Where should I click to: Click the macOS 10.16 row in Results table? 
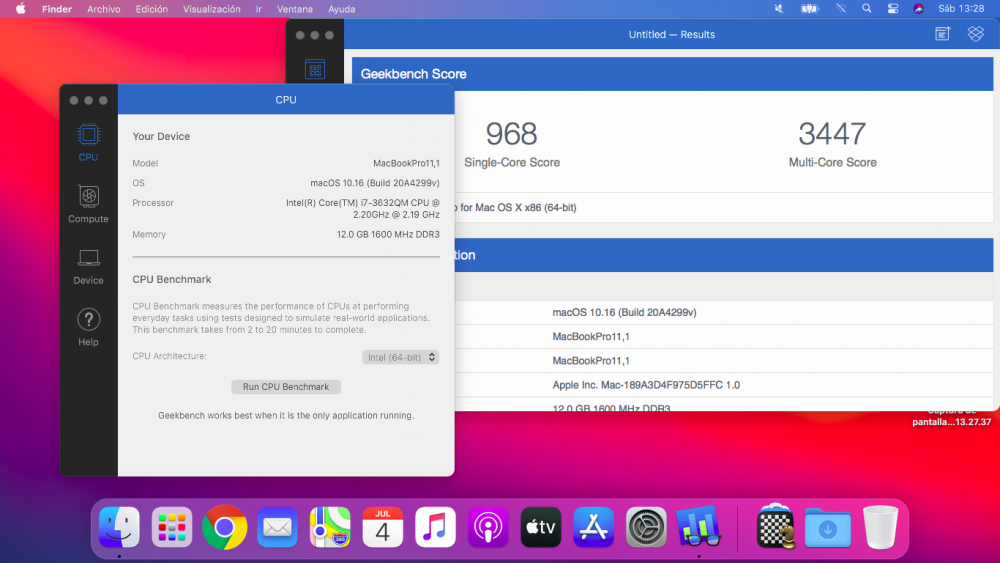624,312
